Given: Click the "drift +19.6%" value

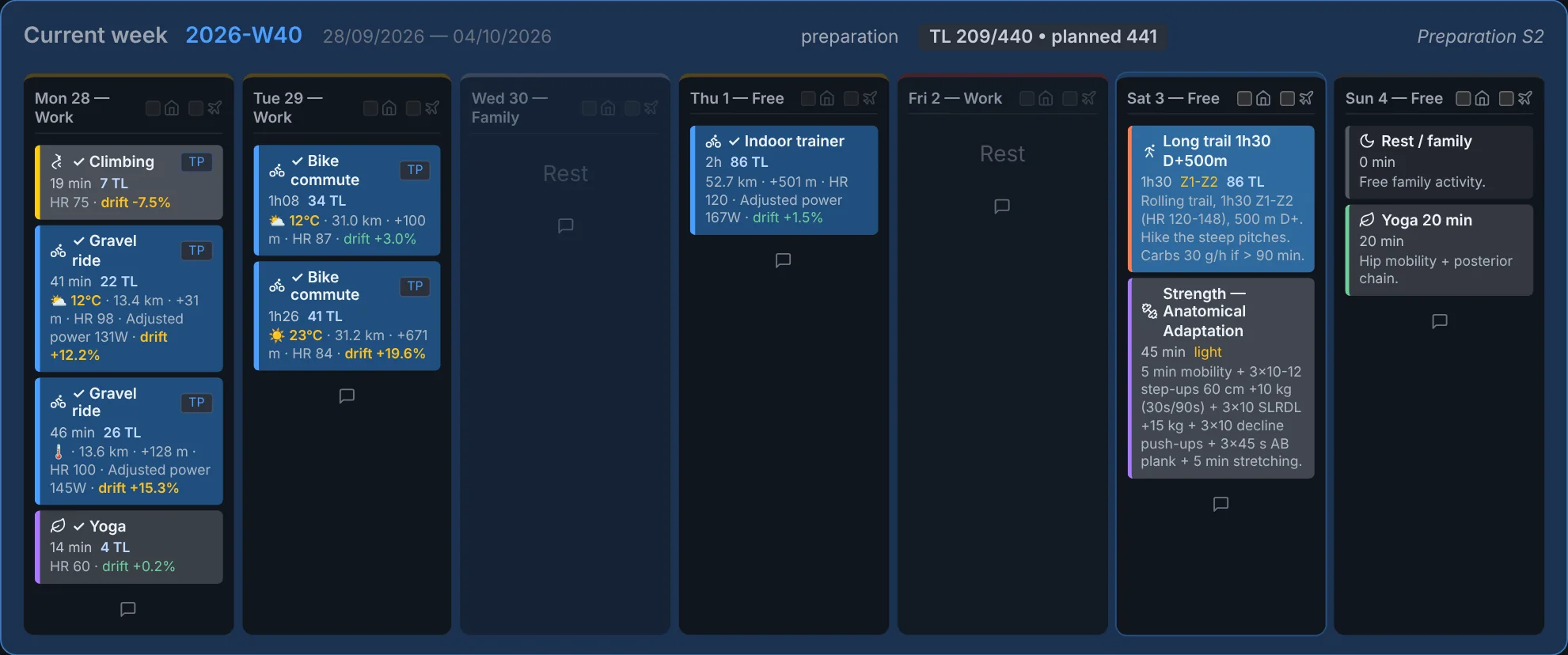Looking at the screenshot, I should 385,354.
